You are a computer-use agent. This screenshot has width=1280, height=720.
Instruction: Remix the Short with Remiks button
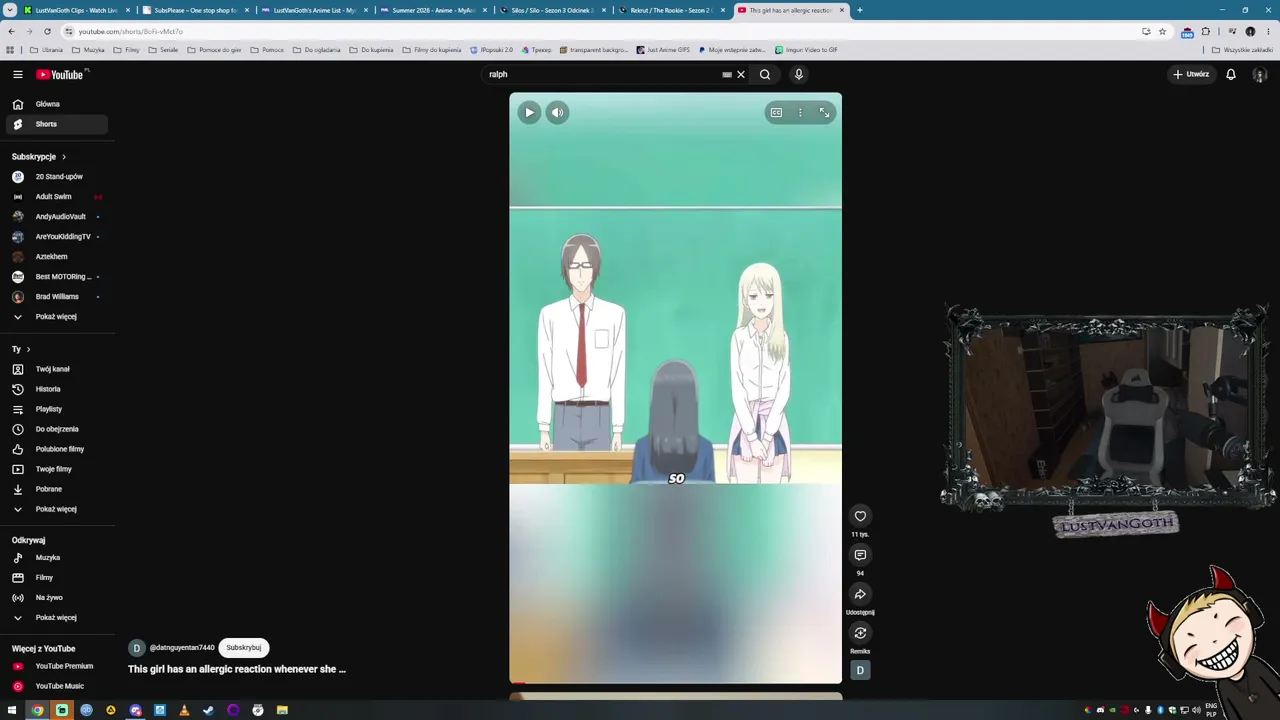[x=860, y=633]
